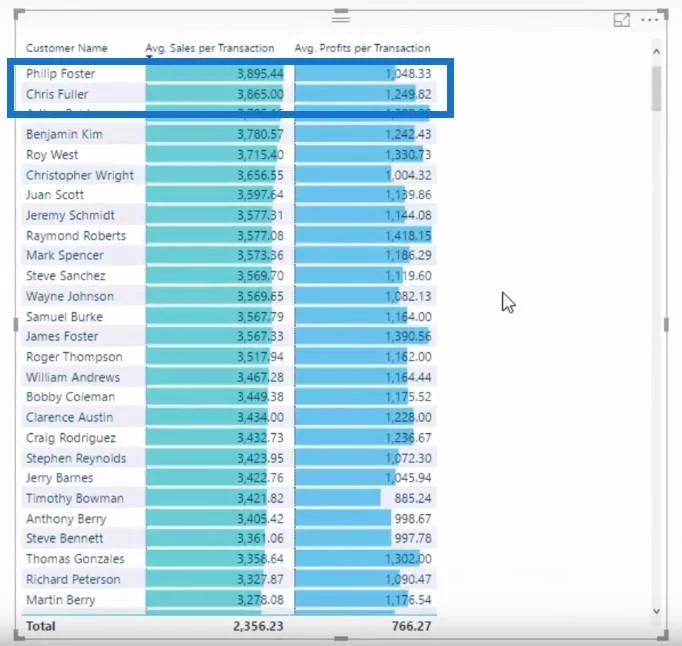Click the 1,249.82 profit value
The image size is (682, 646).
(408, 94)
